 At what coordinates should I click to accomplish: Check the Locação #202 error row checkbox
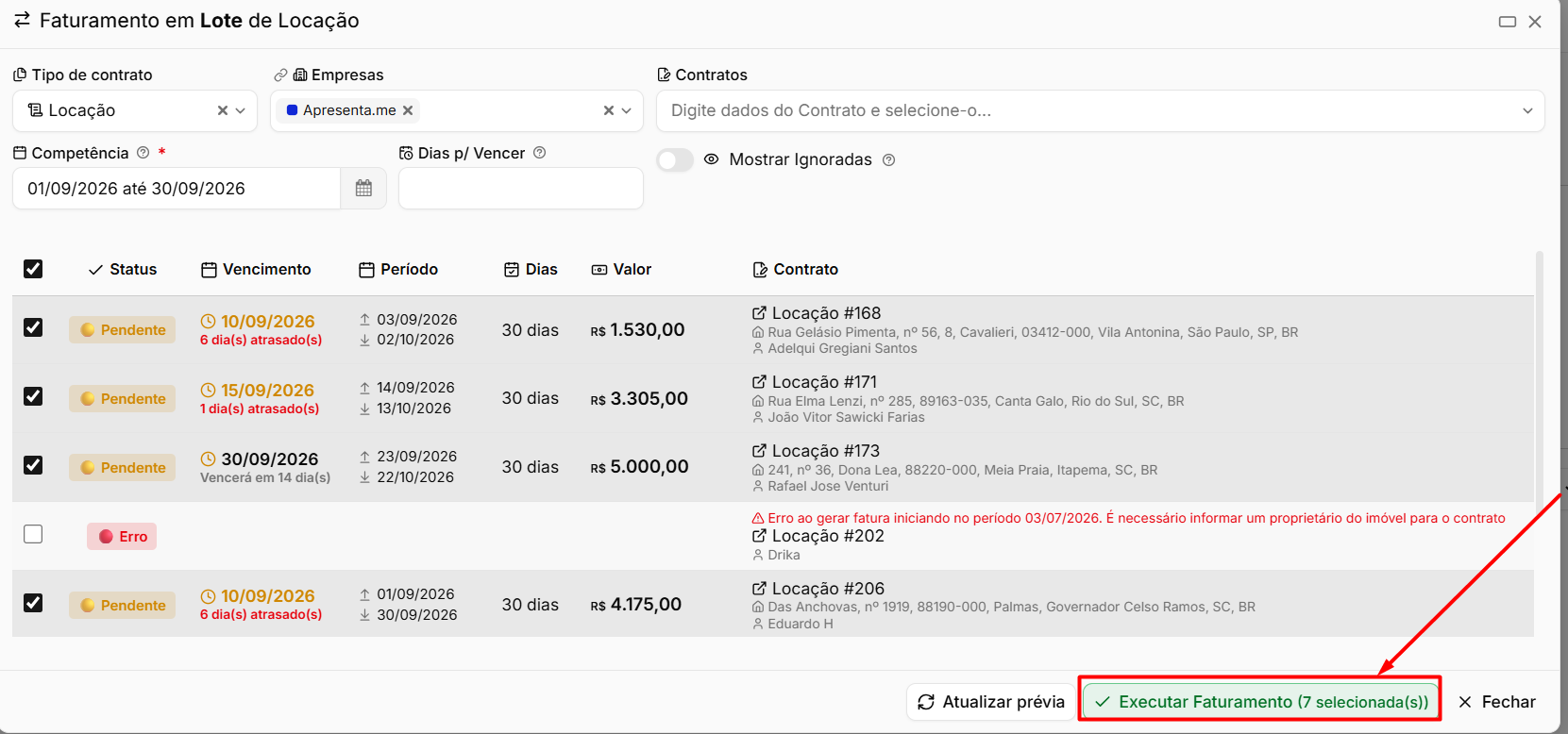tap(33, 534)
